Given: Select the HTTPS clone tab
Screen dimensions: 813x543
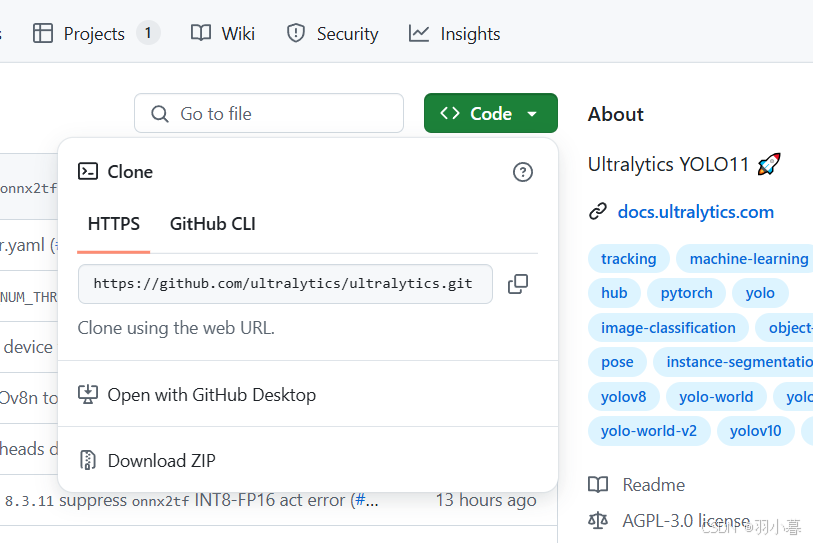Looking at the screenshot, I should point(114,224).
